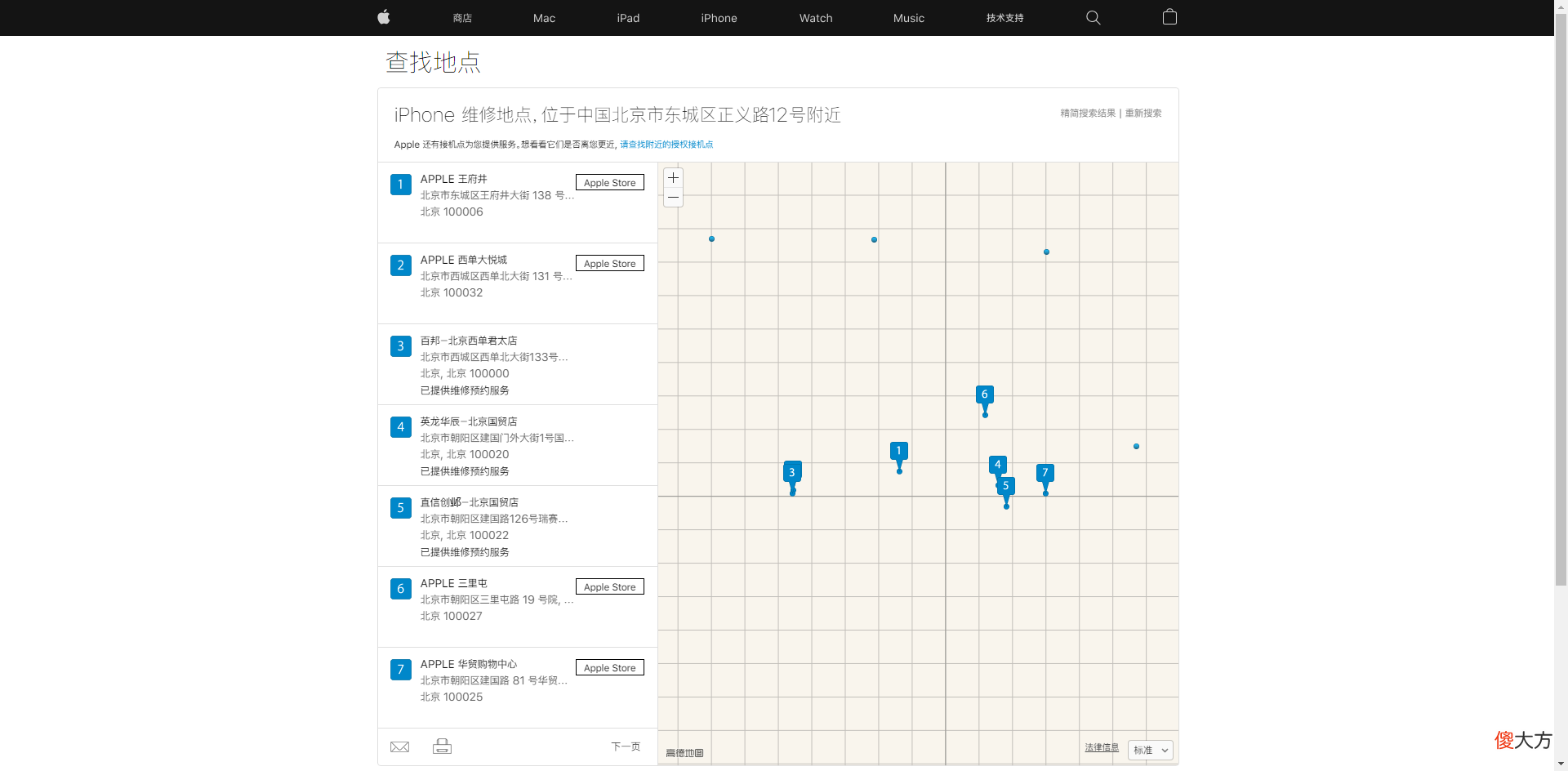Viewport: 1568px width, 771px height.
Task: Go to next page with 下一页
Action: point(626,746)
